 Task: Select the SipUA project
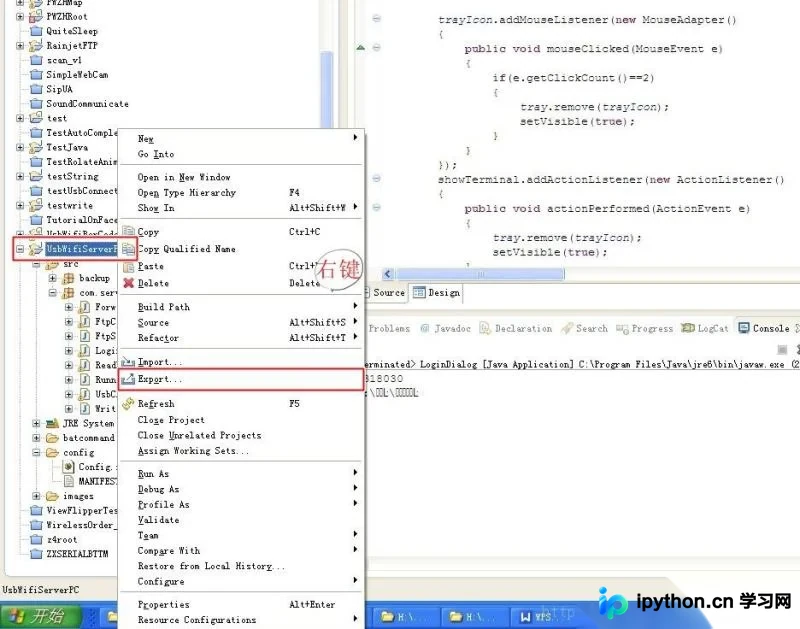click(51, 89)
